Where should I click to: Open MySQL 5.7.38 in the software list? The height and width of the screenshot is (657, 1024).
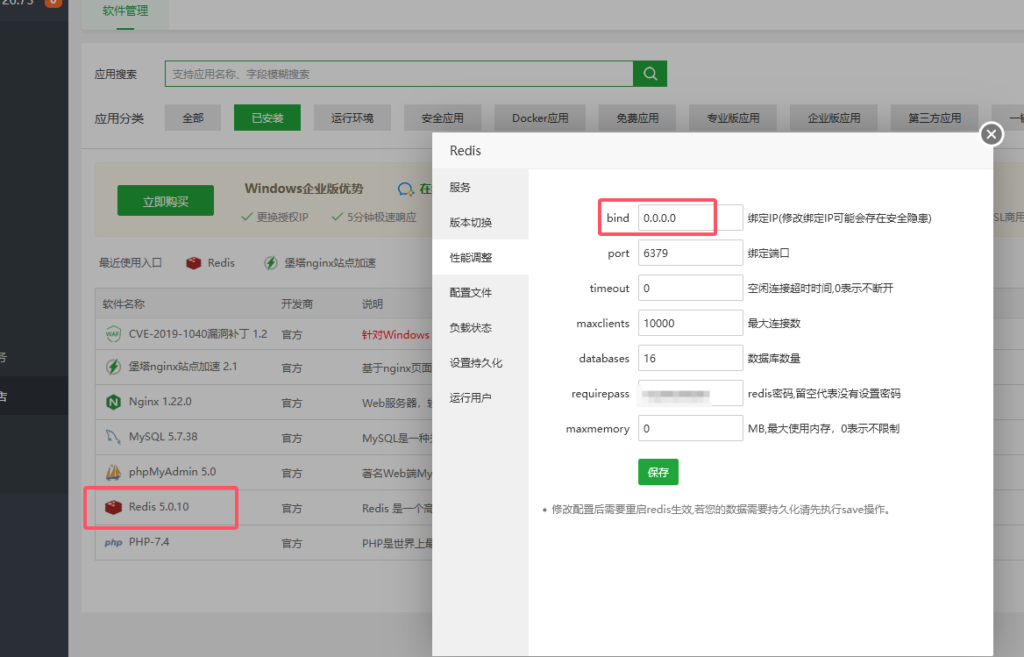tap(163, 436)
